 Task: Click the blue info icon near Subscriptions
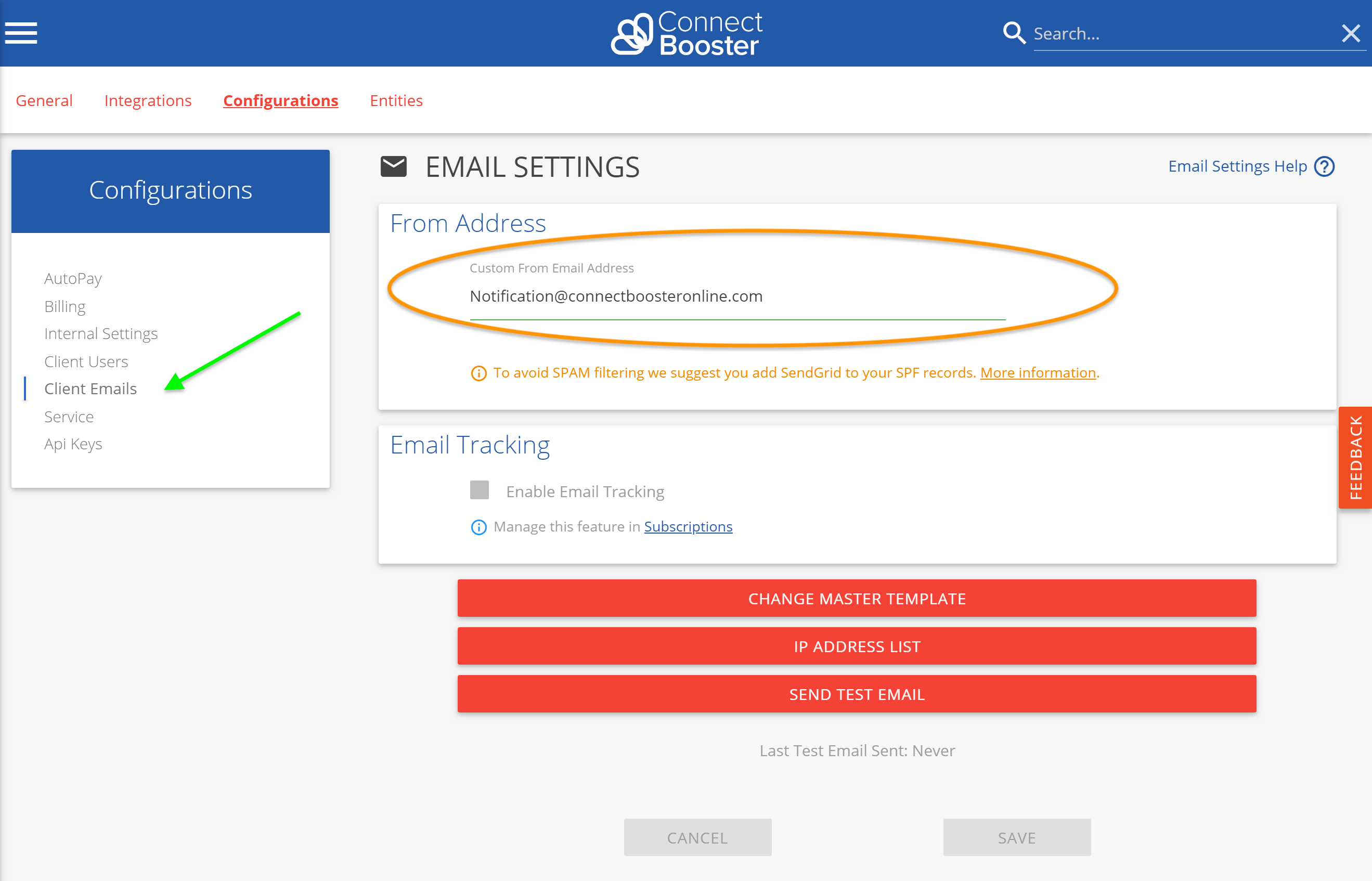pyautogui.click(x=478, y=527)
